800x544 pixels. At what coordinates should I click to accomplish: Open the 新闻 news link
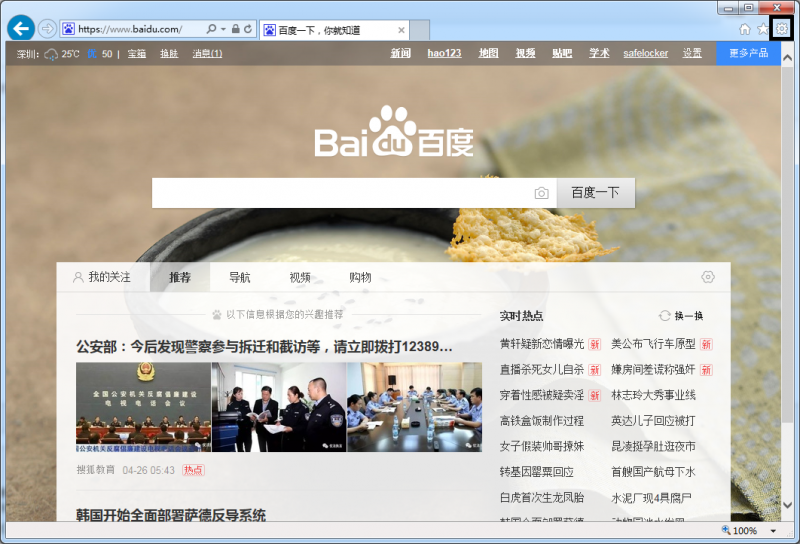(401, 53)
